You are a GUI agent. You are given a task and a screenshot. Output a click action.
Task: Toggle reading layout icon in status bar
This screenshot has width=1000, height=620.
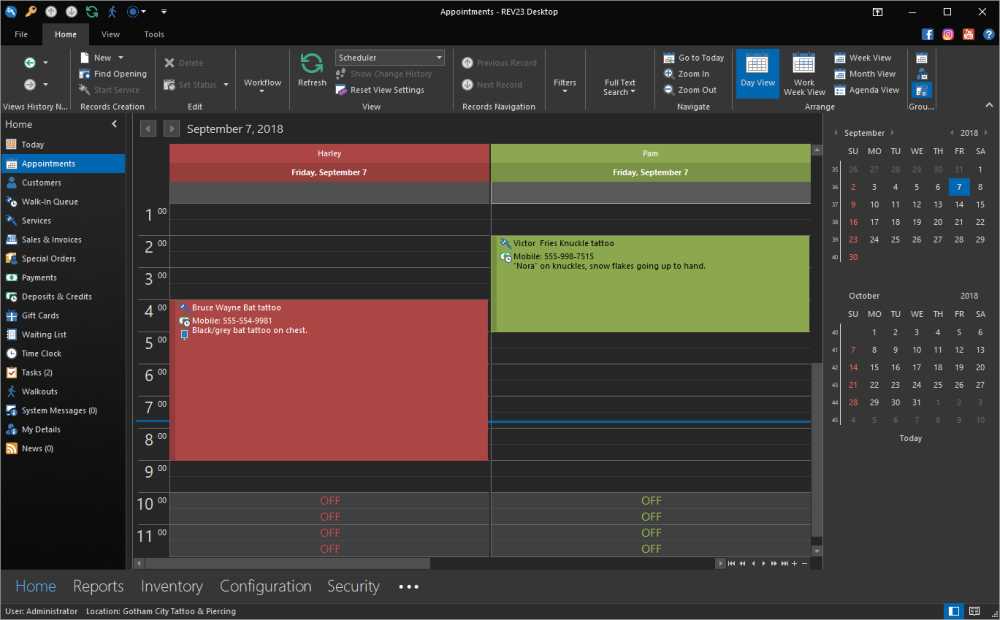[974, 611]
